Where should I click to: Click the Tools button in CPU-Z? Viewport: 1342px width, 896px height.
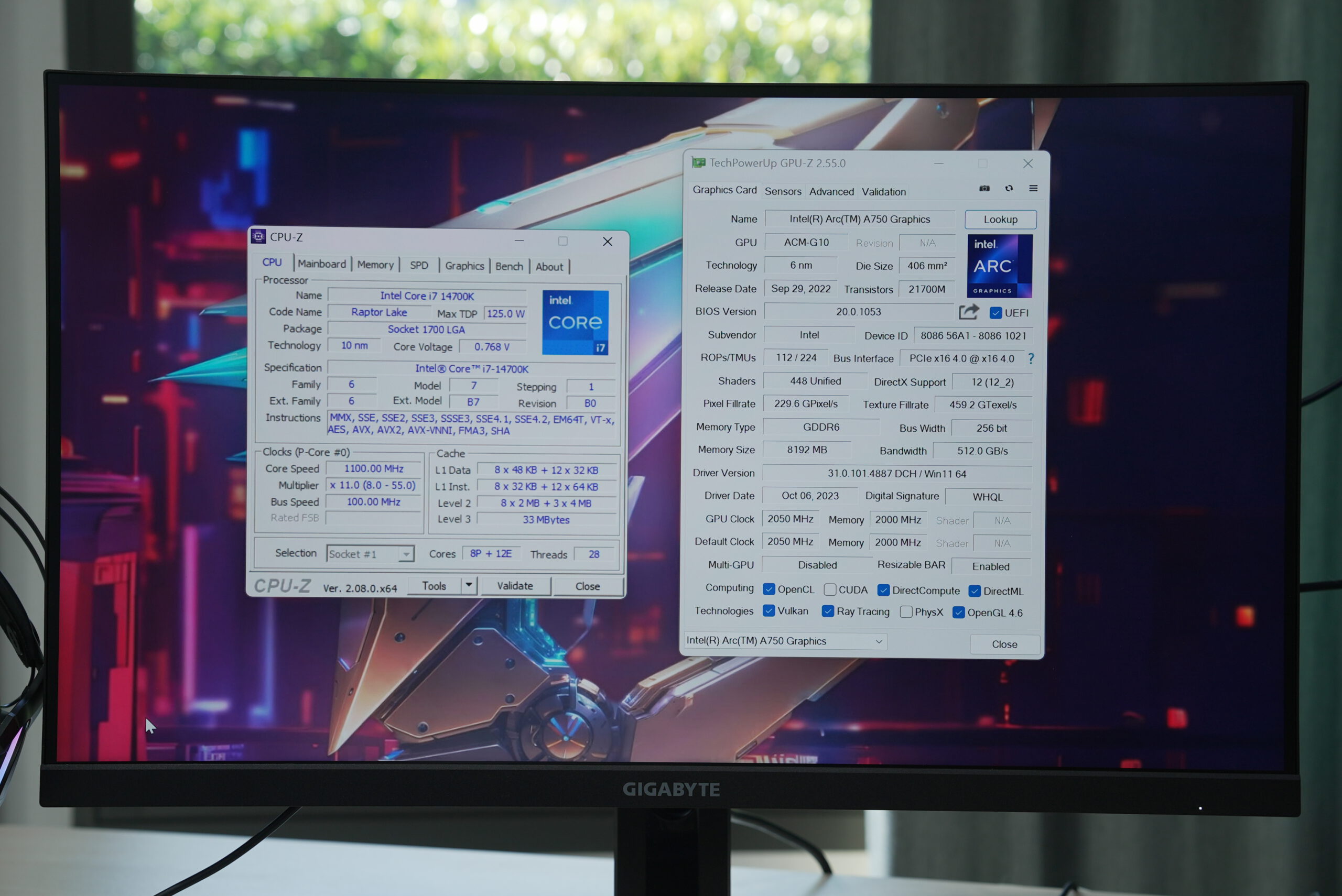(434, 586)
